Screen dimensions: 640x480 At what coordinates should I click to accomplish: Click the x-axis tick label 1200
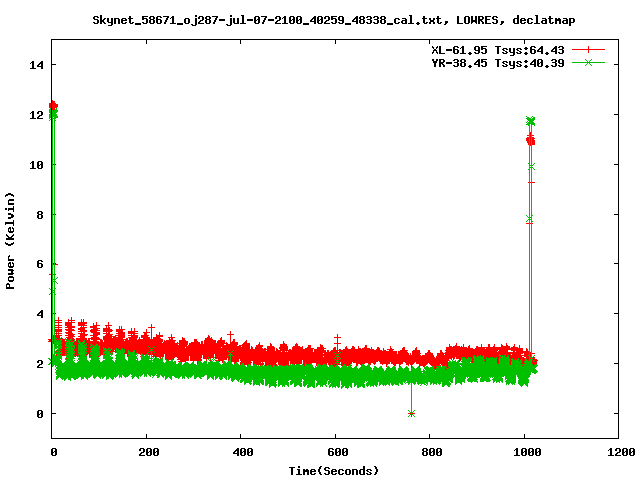tap(621, 452)
